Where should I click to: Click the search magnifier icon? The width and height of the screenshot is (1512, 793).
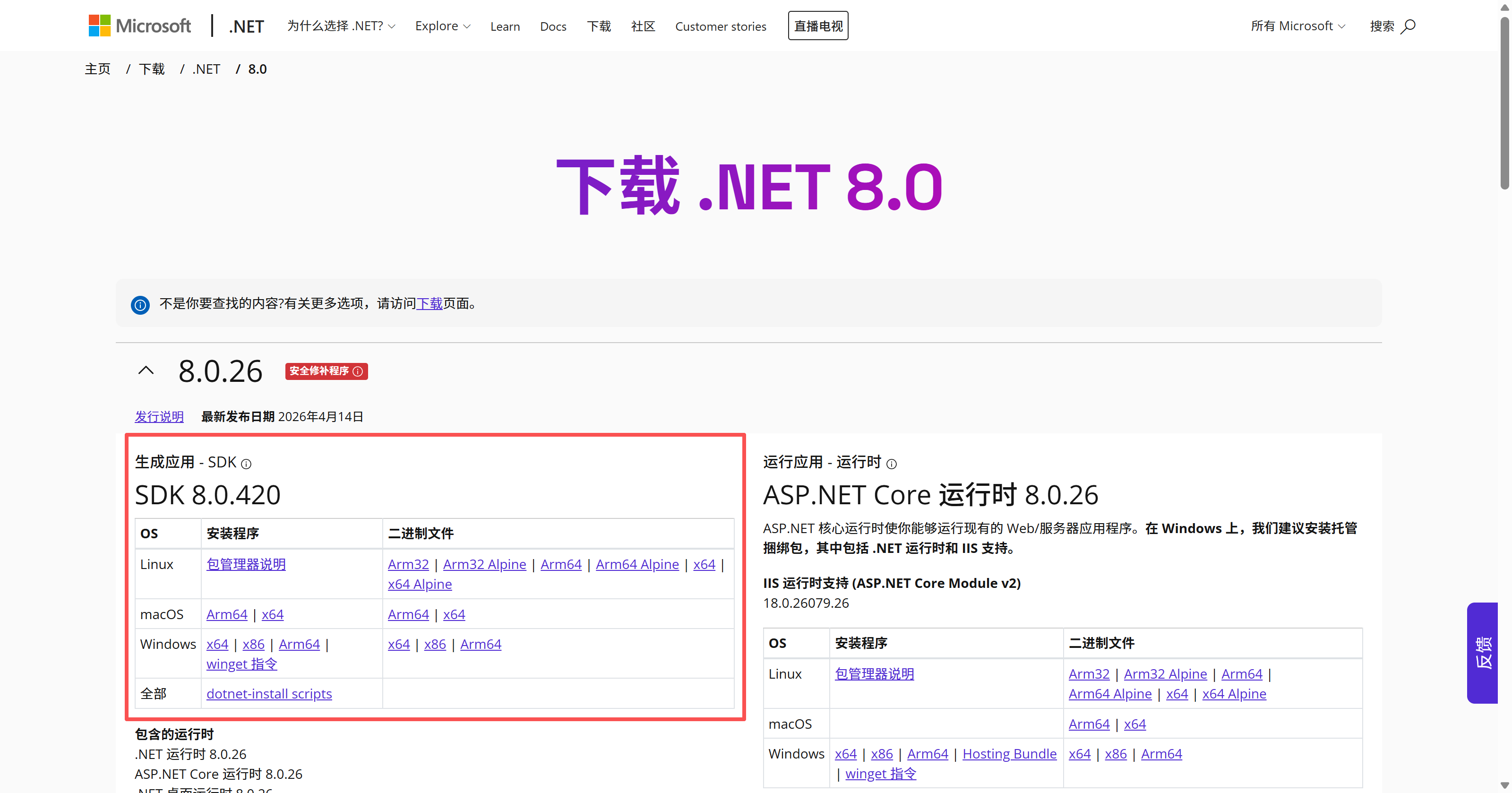[x=1408, y=26]
